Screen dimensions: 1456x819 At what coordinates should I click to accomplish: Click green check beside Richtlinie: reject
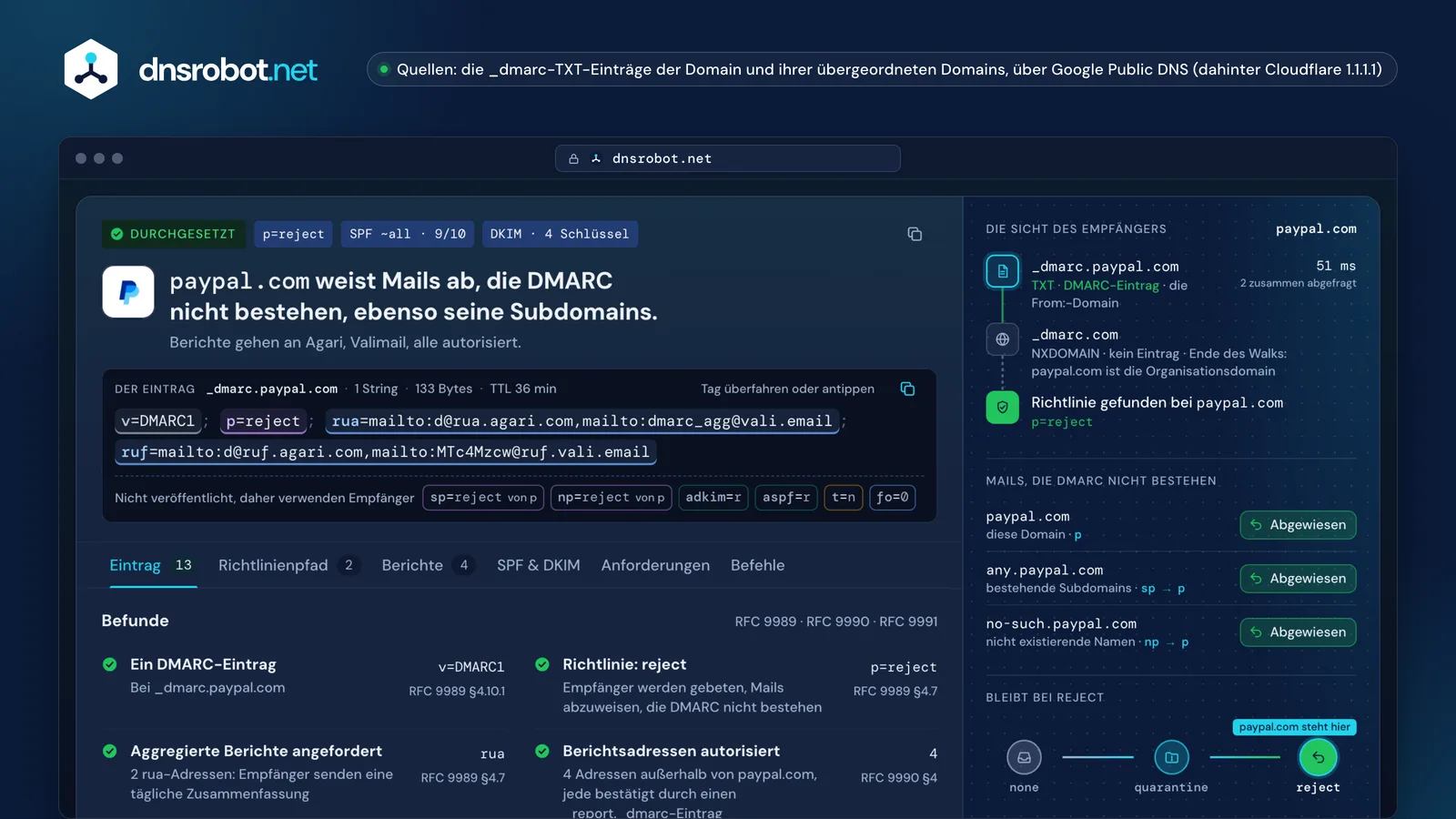point(542,664)
